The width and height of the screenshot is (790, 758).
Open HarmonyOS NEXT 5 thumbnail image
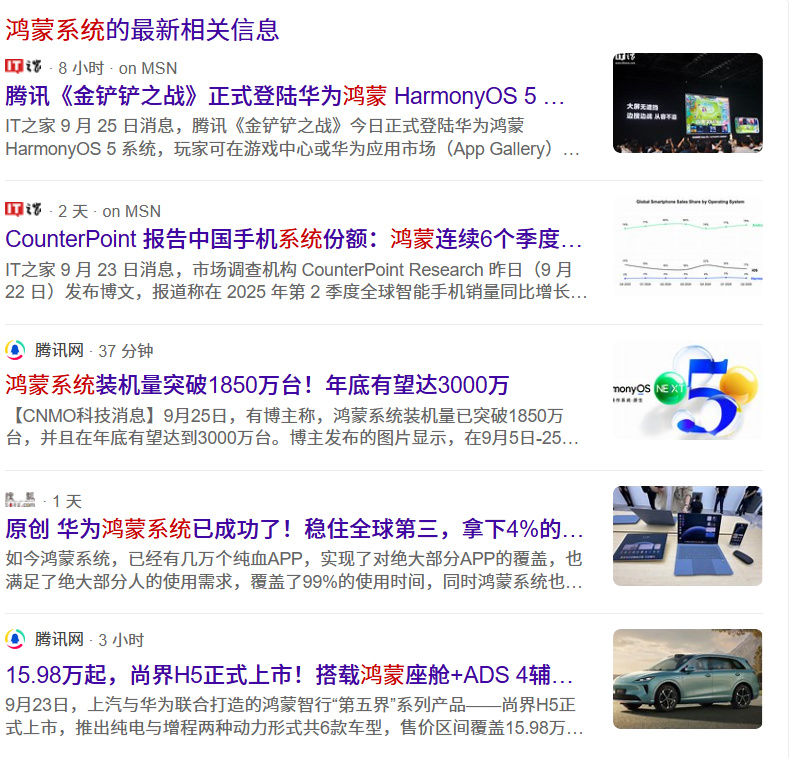(687, 390)
